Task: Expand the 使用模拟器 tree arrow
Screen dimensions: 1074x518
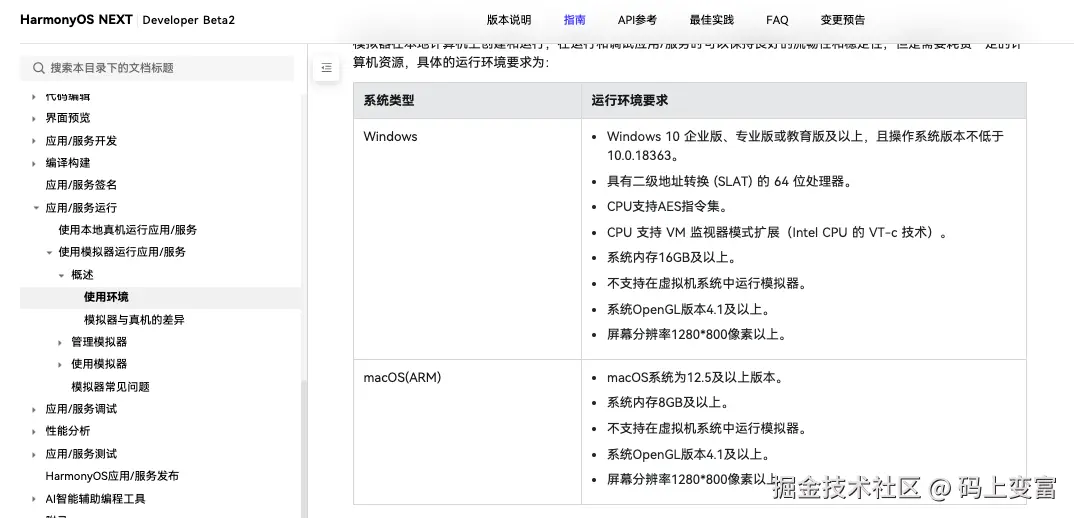Action: coord(60,365)
